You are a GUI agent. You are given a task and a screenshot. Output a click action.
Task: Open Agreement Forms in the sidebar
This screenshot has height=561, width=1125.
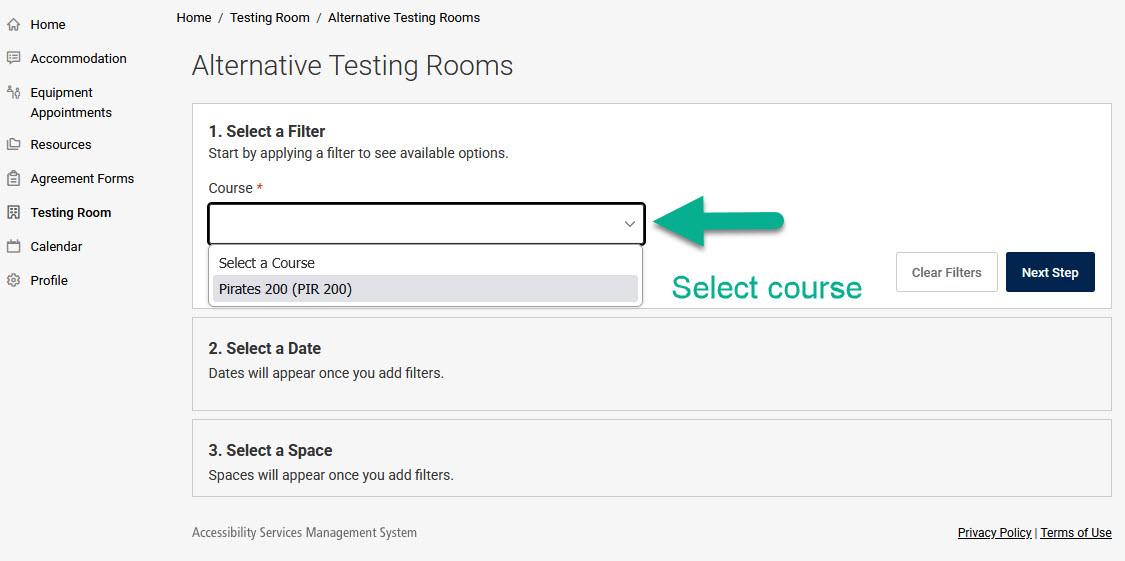pyautogui.click(x=82, y=178)
